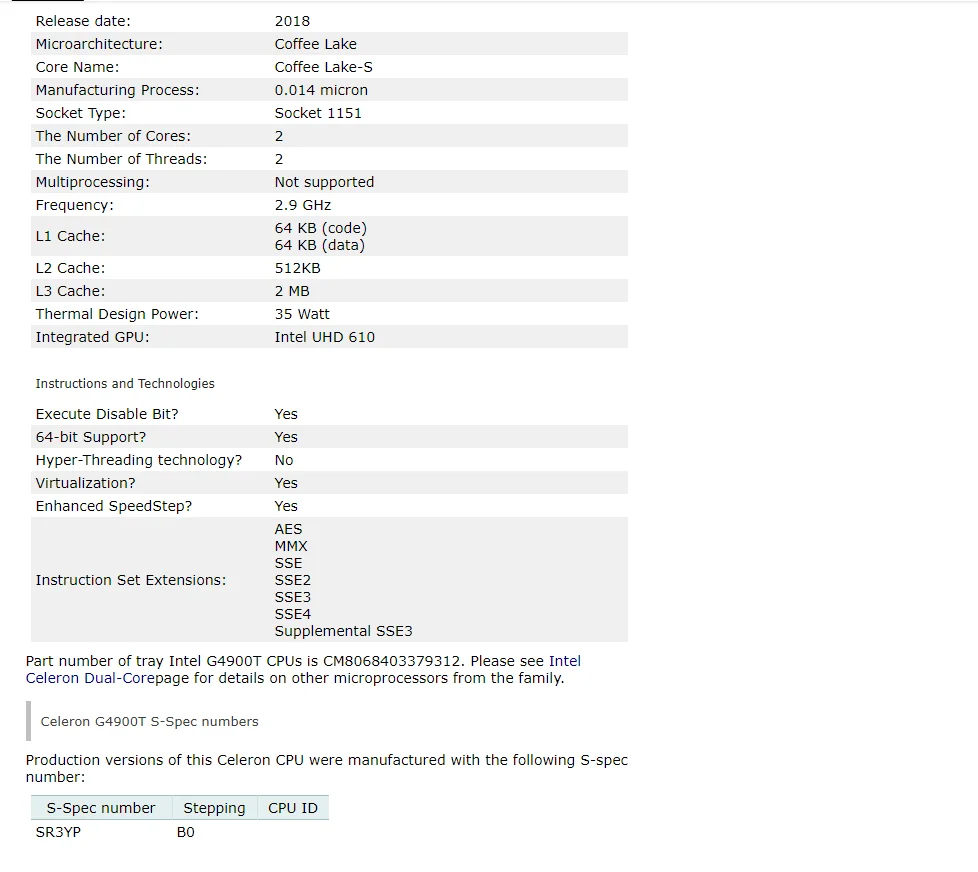Select the 'SSE2' instruction extension
This screenshot has height=872, width=978.
point(293,580)
